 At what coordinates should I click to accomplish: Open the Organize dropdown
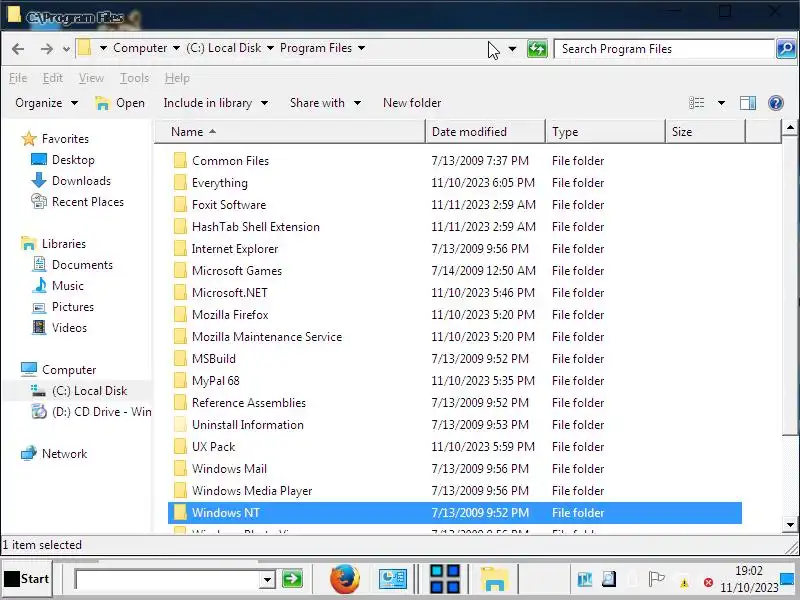[x=46, y=103]
